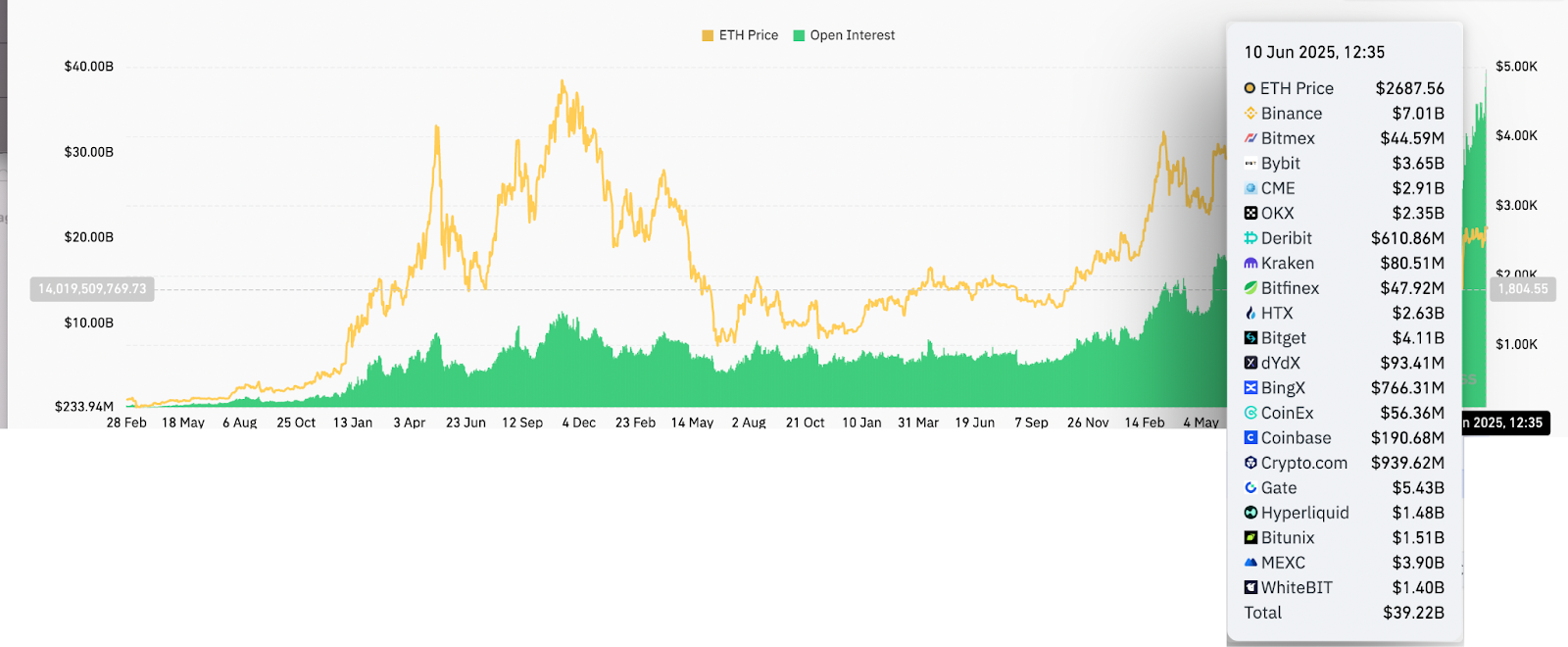Screen dimensions: 1568x647
Task: Toggle the Open Interest legend swatch
Action: [799, 35]
